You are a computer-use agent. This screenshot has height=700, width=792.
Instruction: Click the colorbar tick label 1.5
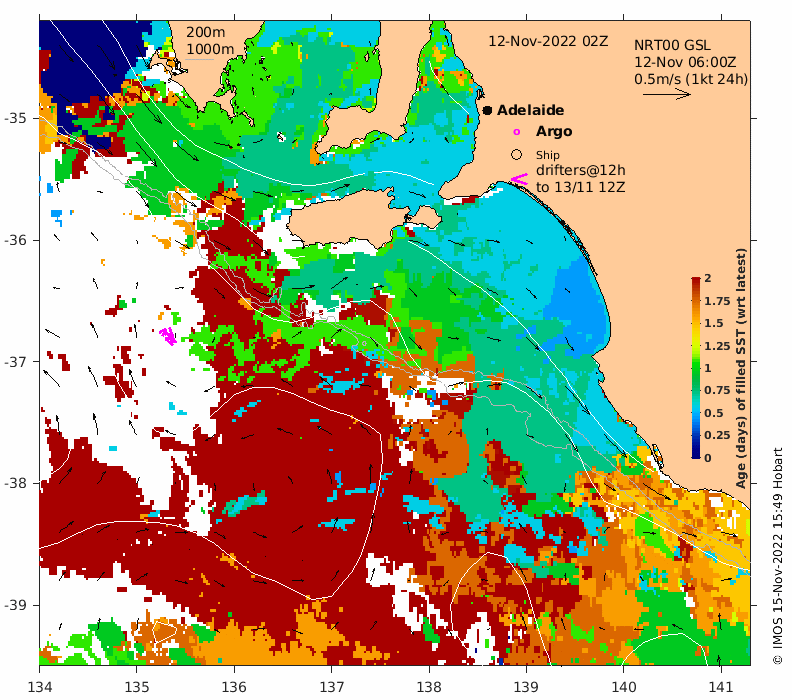(x=714, y=323)
